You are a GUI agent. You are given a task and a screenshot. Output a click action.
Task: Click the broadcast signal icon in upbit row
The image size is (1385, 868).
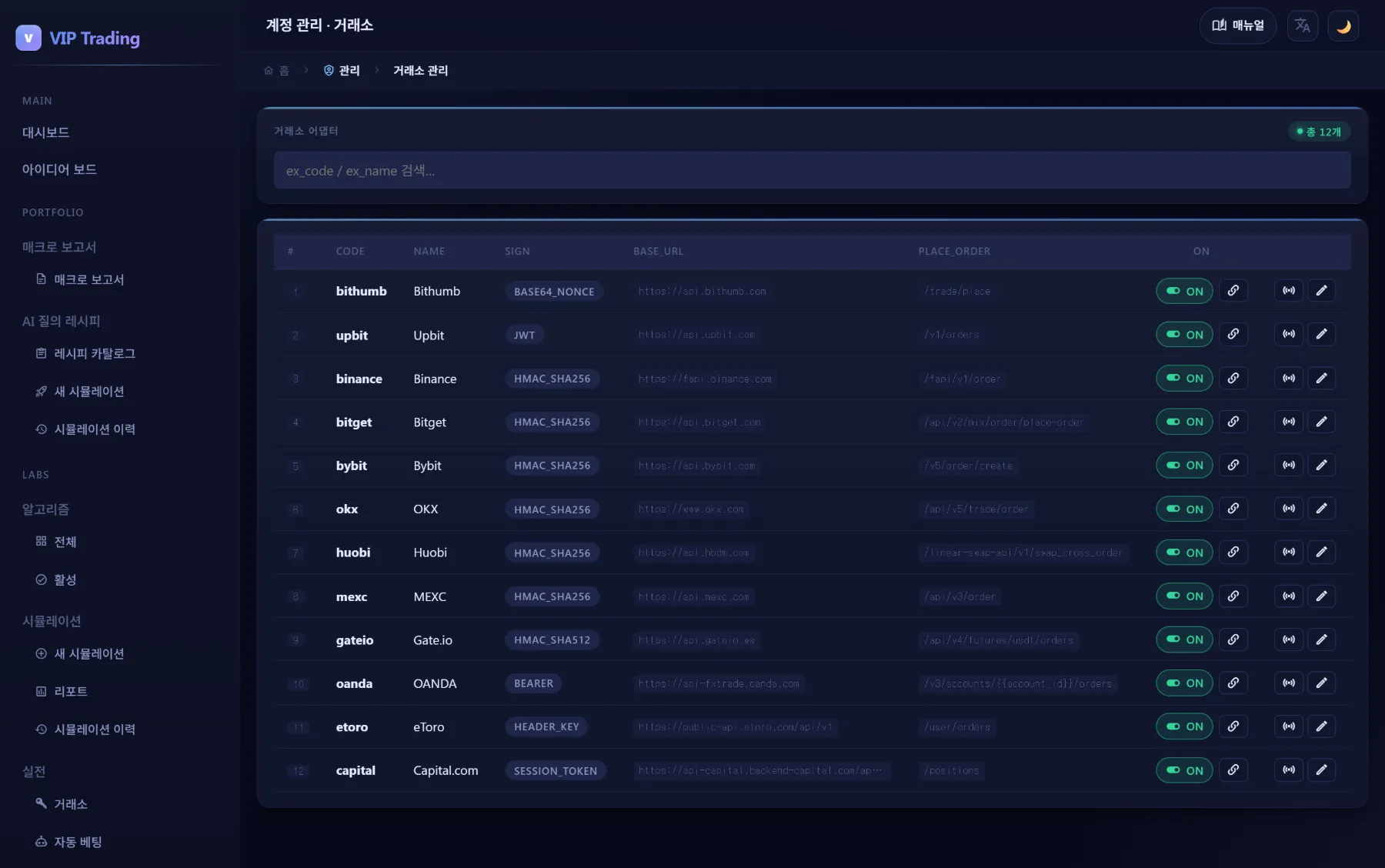coord(1289,335)
